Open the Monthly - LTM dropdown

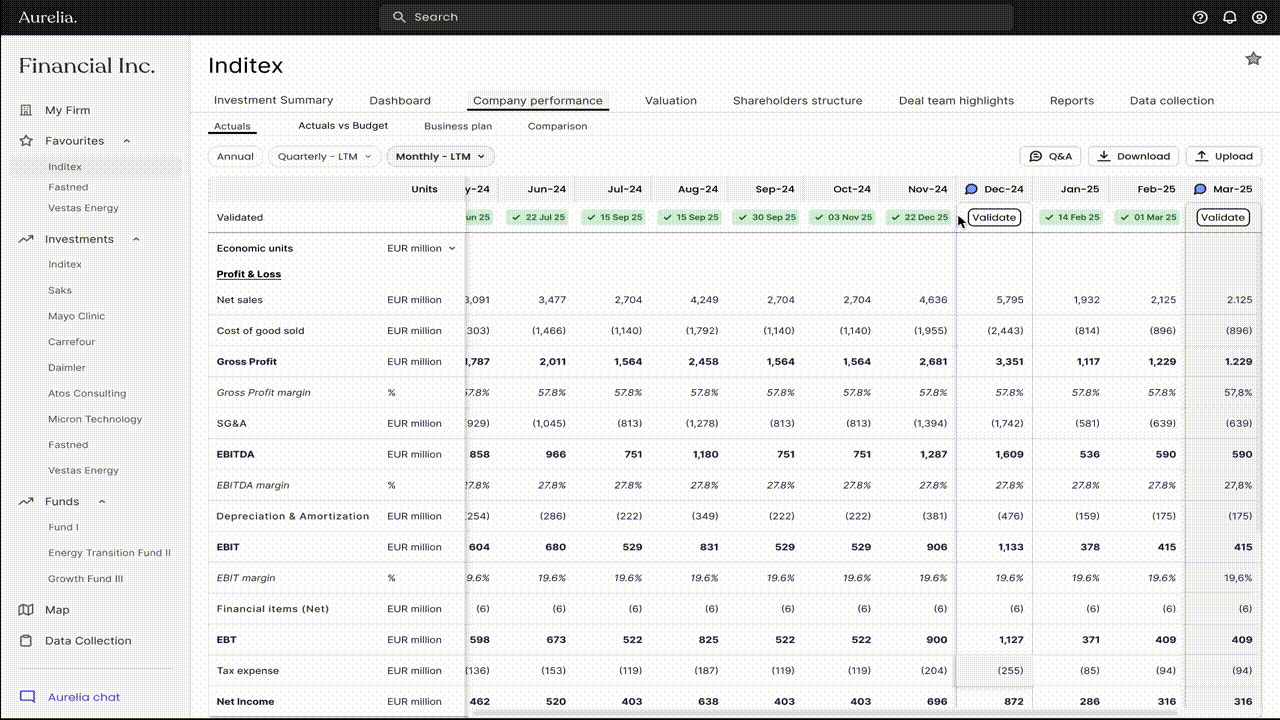(x=440, y=156)
